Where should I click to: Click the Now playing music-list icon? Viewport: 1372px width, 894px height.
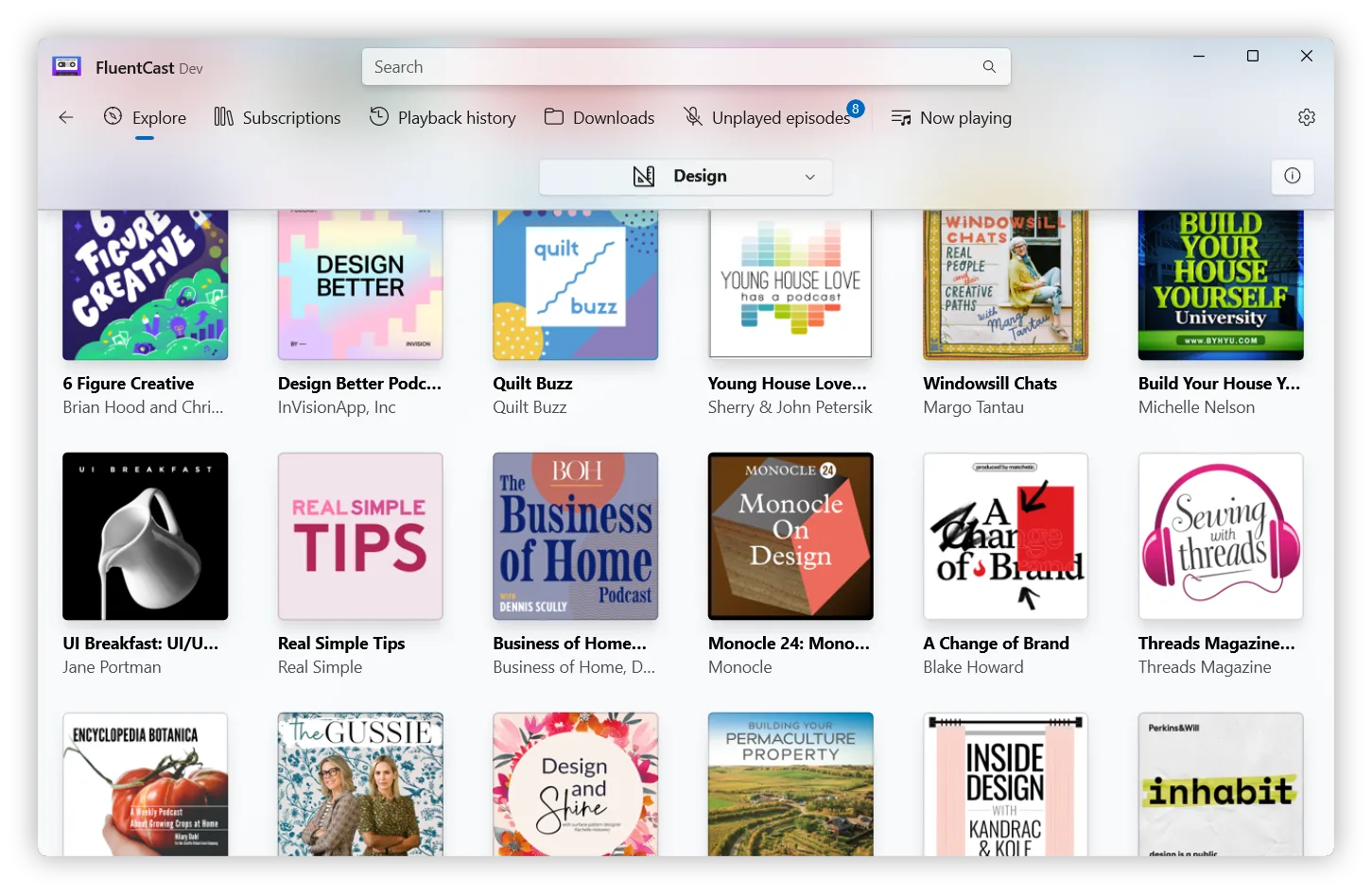click(x=901, y=117)
